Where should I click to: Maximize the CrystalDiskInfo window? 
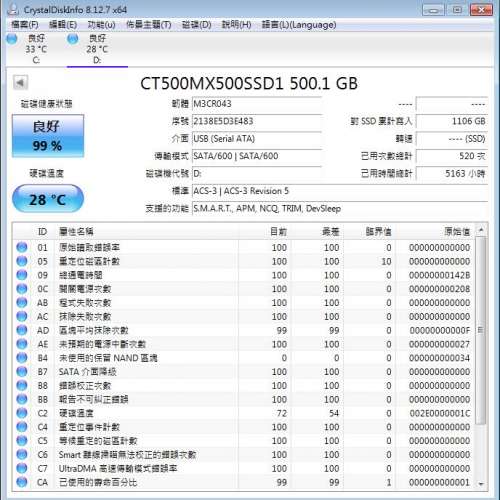pyautogui.click(x=457, y=10)
